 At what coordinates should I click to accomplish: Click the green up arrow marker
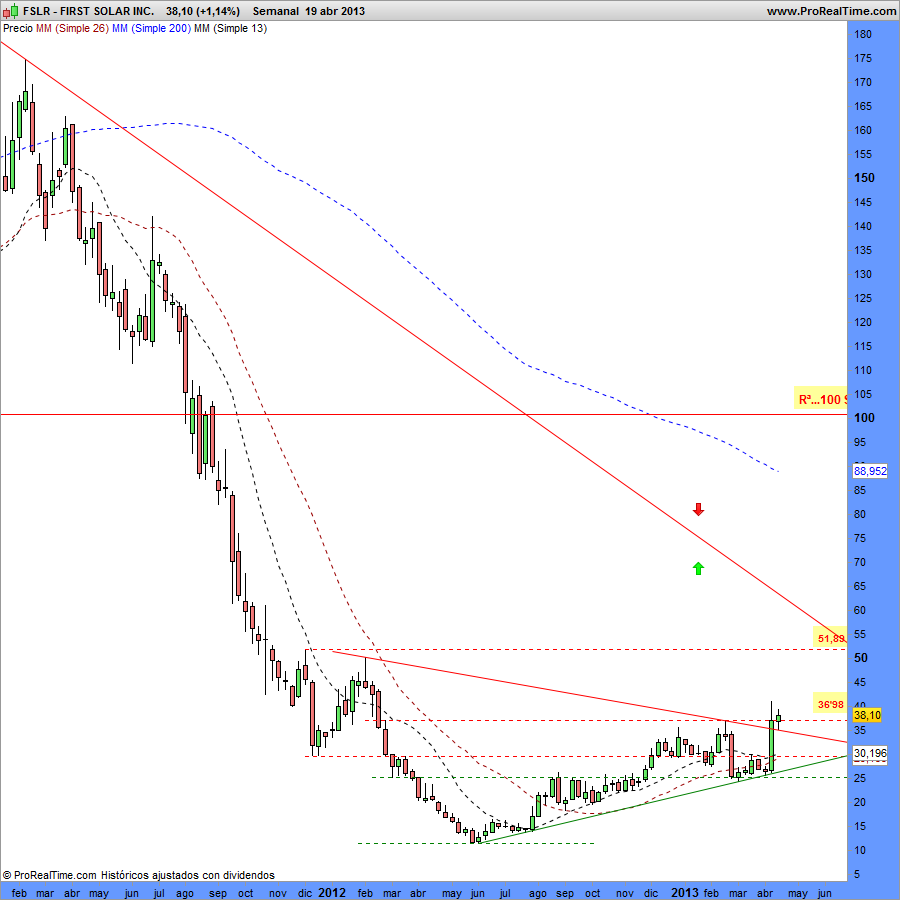tap(698, 568)
